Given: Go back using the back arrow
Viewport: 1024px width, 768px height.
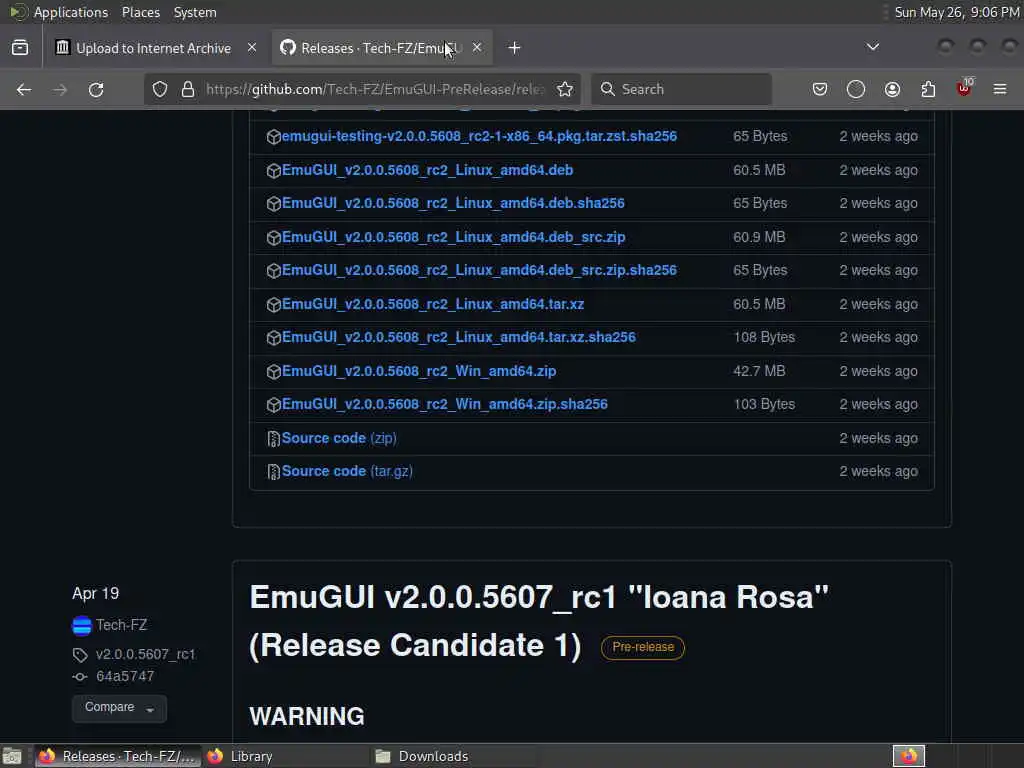Looking at the screenshot, I should pyautogui.click(x=24, y=89).
